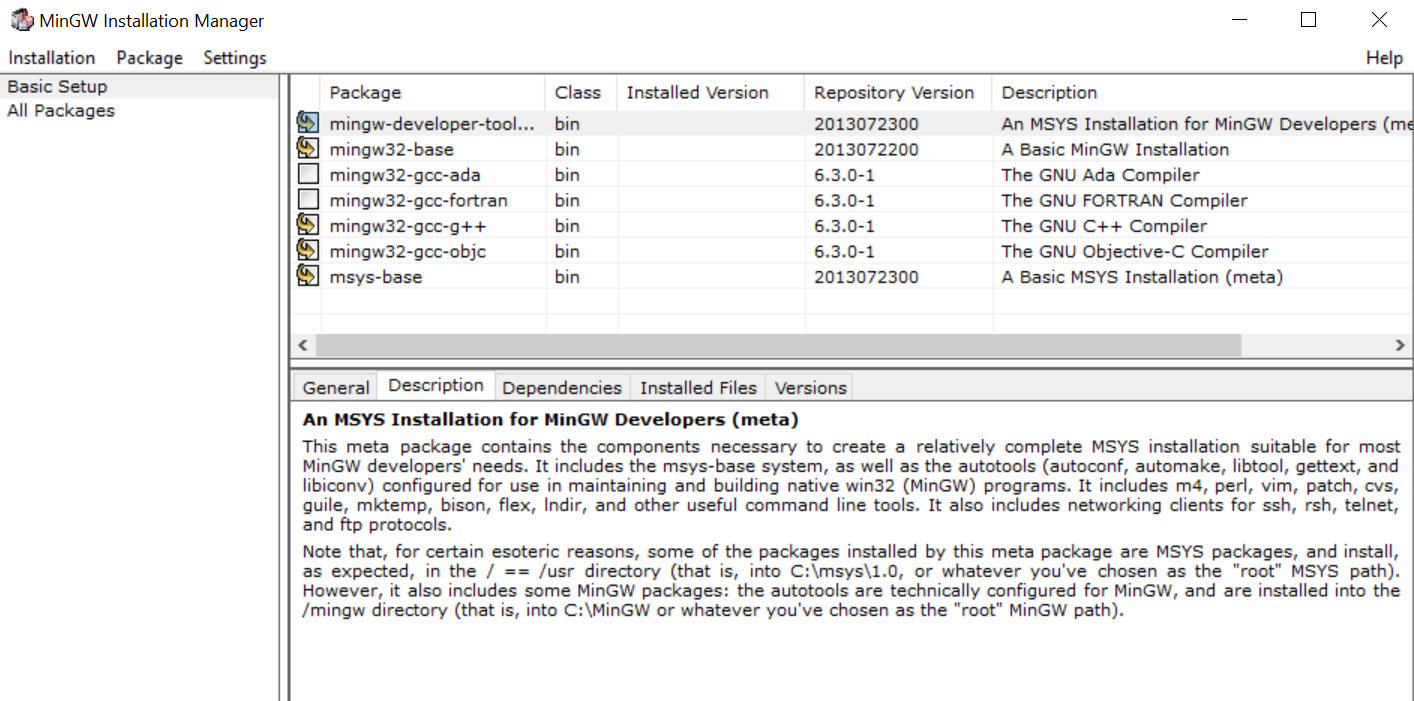Mark the mingw32-gcc-fortran package checkbox
Screen dimensions: 1414x701
(x=308, y=200)
